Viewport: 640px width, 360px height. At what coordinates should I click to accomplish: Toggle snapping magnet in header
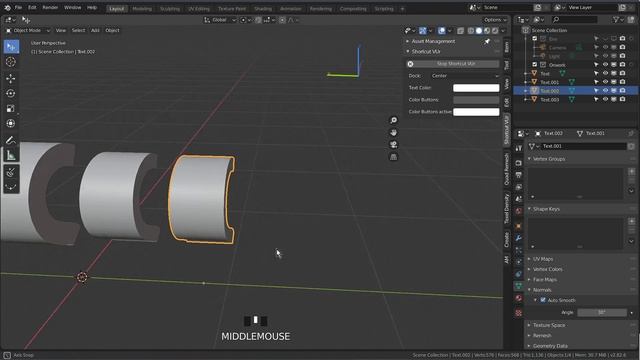click(x=258, y=20)
